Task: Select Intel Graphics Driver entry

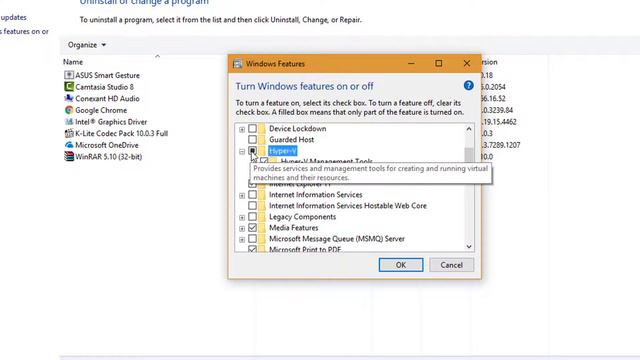Action: (111, 122)
